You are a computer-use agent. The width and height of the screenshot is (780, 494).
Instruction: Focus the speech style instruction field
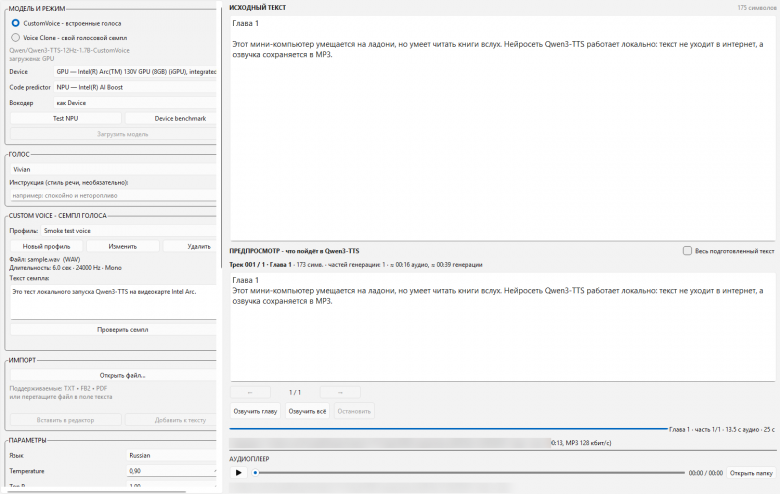click(113, 196)
